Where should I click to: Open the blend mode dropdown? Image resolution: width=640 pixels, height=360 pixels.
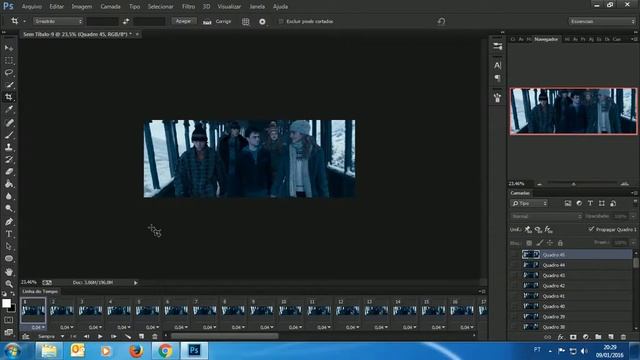coord(546,216)
